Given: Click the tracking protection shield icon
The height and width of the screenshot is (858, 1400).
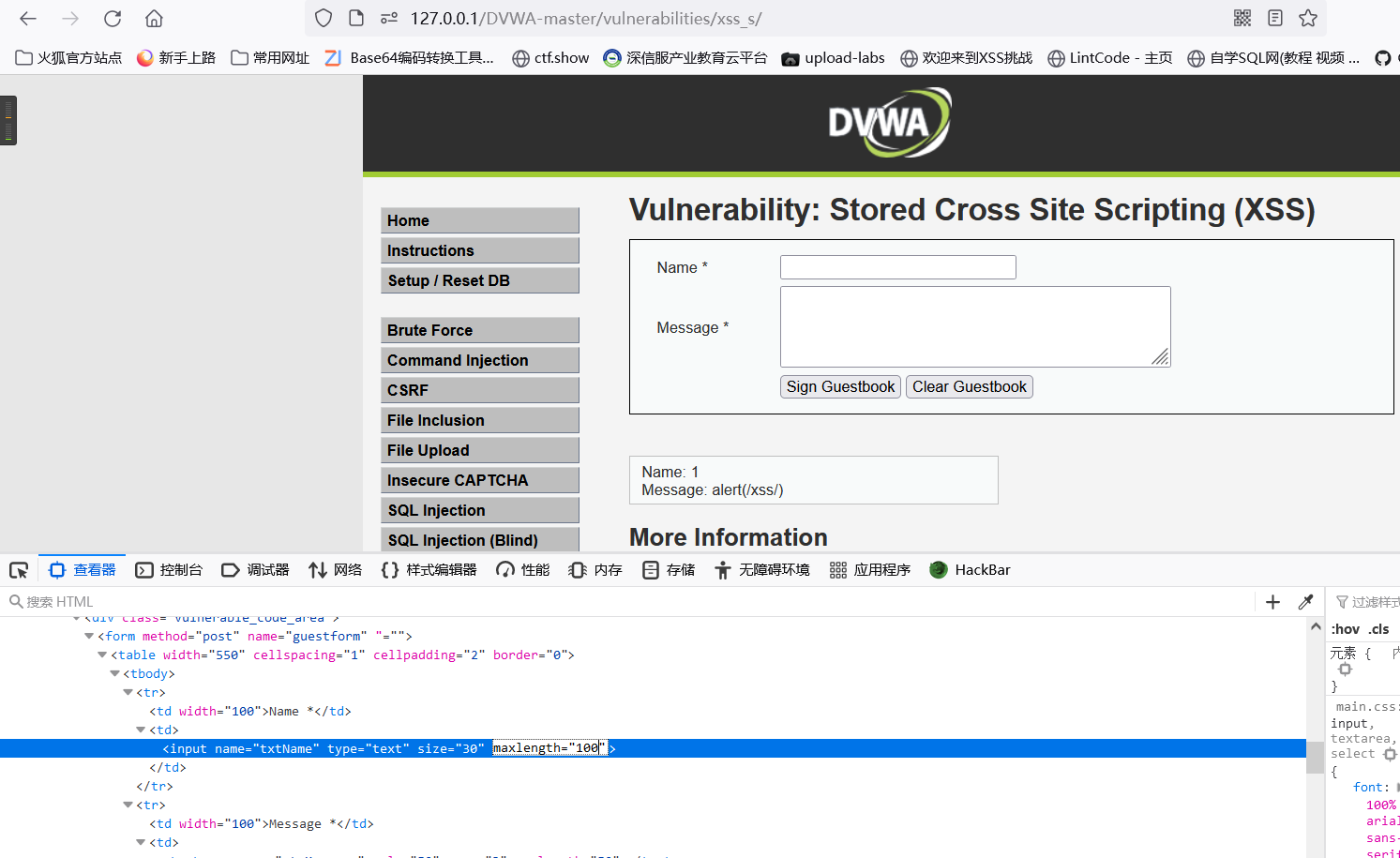Looking at the screenshot, I should pos(323,18).
